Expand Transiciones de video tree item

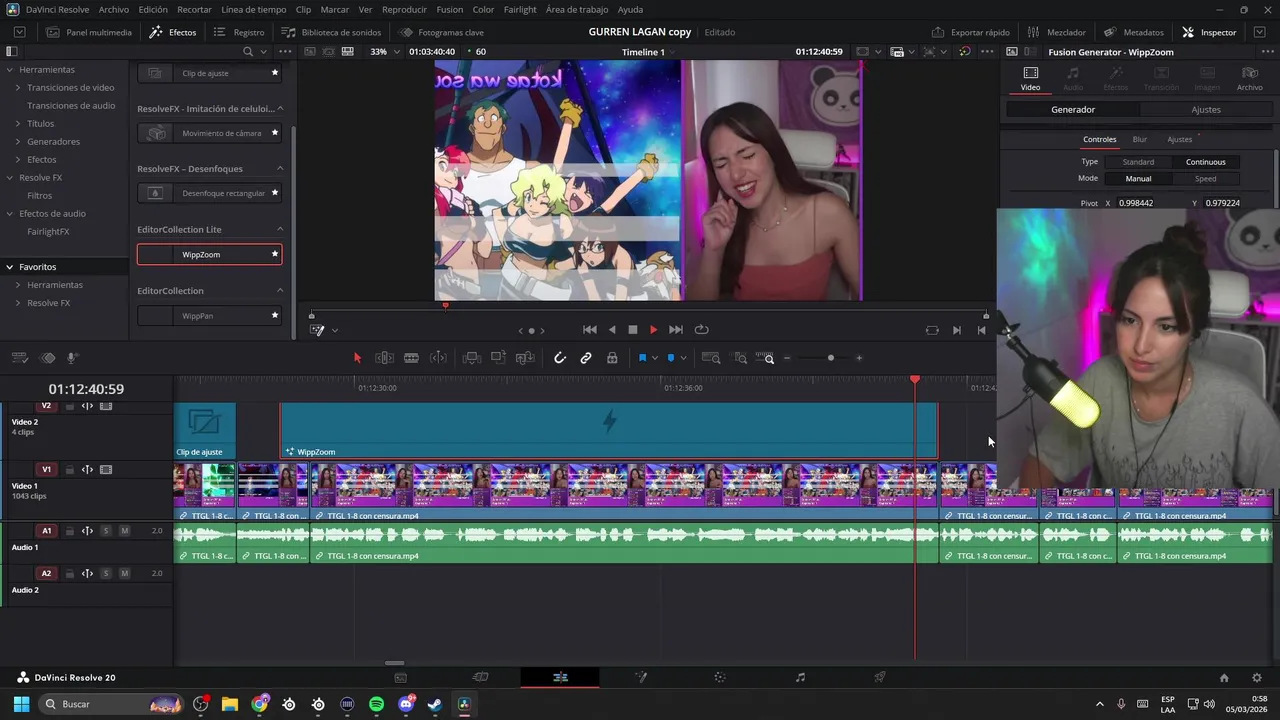[x=17, y=88]
